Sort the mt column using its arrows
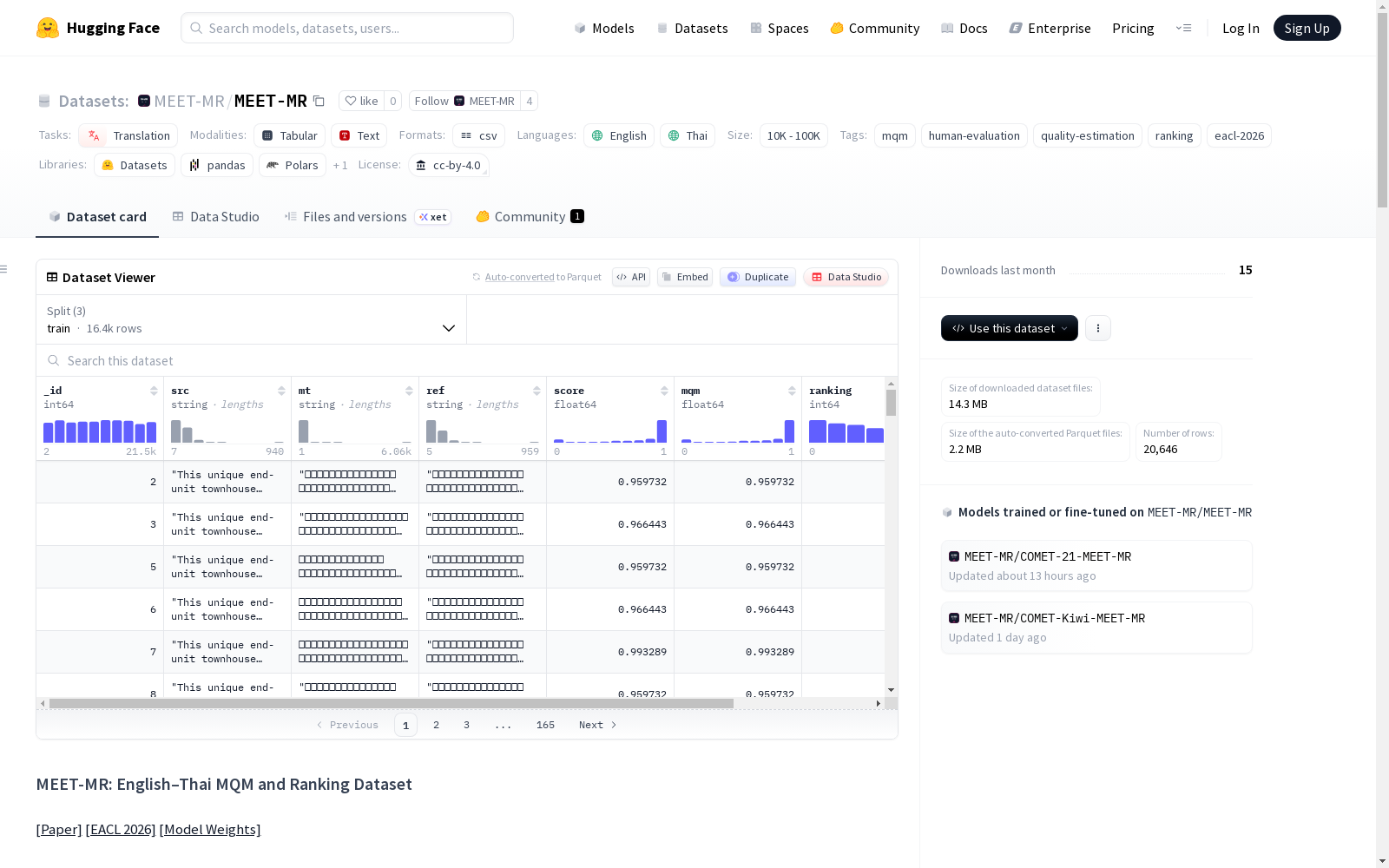Screen dimensions: 1389x868 click(409, 391)
